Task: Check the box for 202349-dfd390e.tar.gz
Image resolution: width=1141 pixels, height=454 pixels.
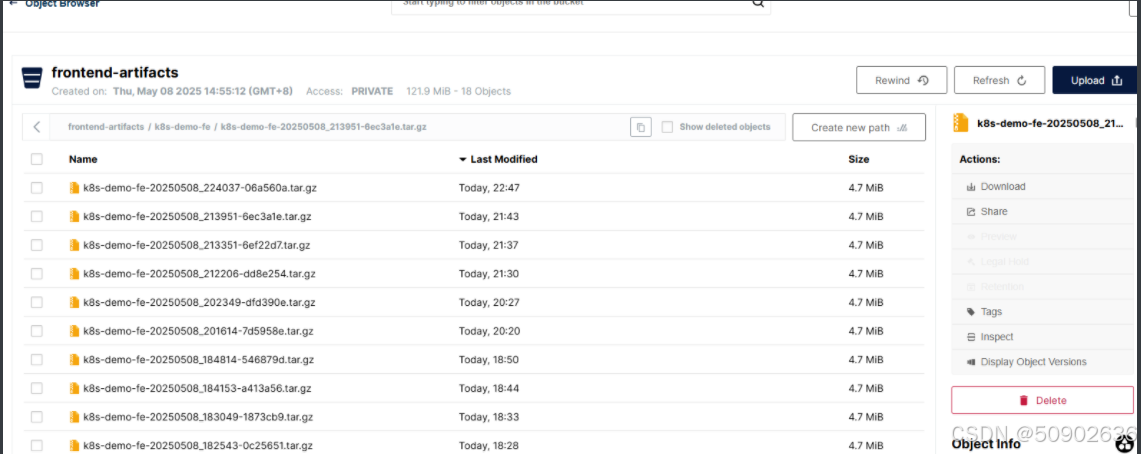Action: click(x=36, y=302)
